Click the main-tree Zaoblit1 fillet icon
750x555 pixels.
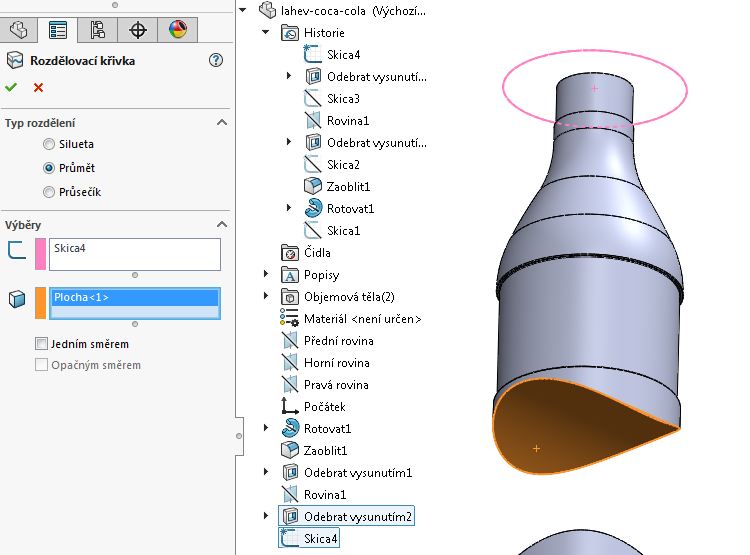[x=290, y=450]
